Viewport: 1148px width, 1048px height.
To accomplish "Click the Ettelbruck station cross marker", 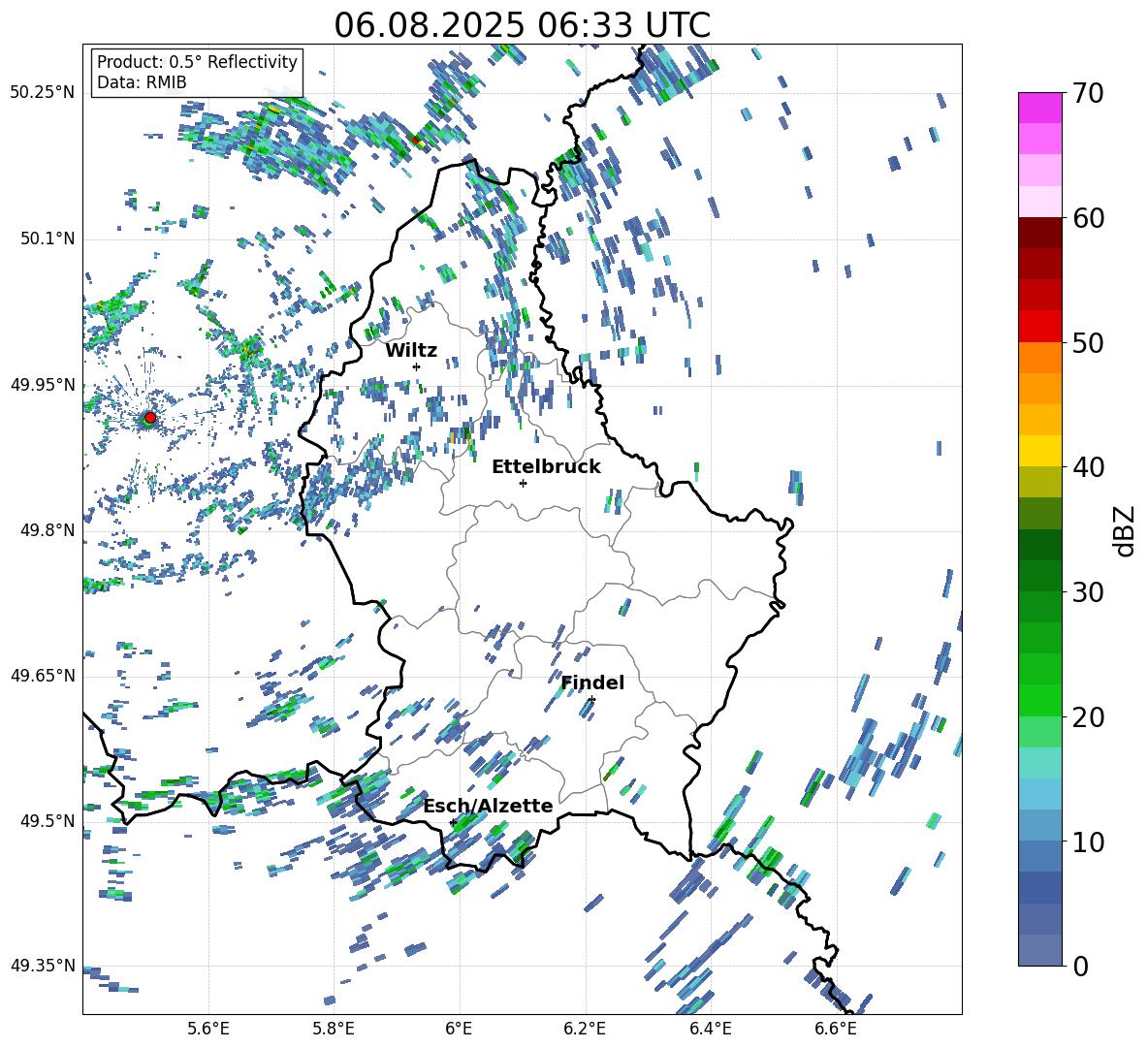I will tap(523, 483).
